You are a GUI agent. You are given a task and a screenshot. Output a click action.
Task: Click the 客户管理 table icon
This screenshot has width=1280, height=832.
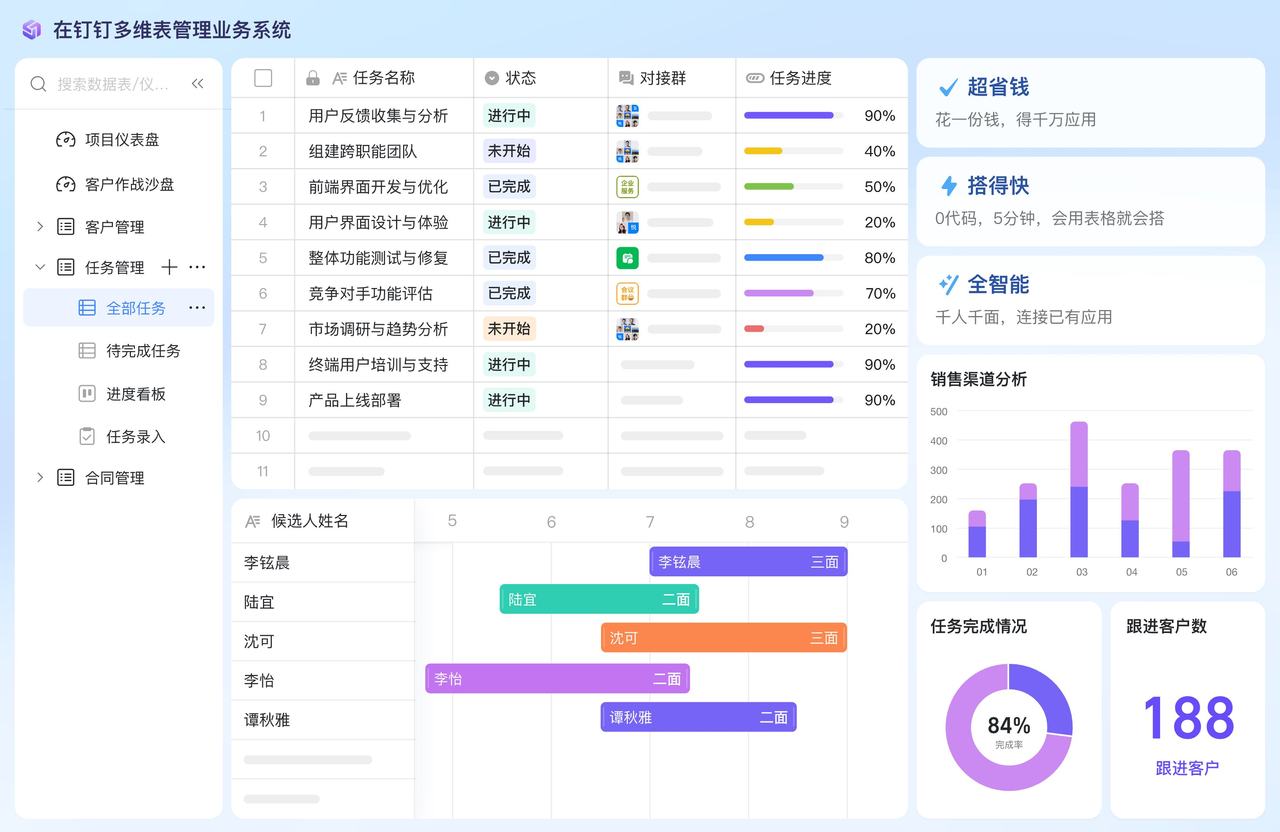[x=66, y=227]
